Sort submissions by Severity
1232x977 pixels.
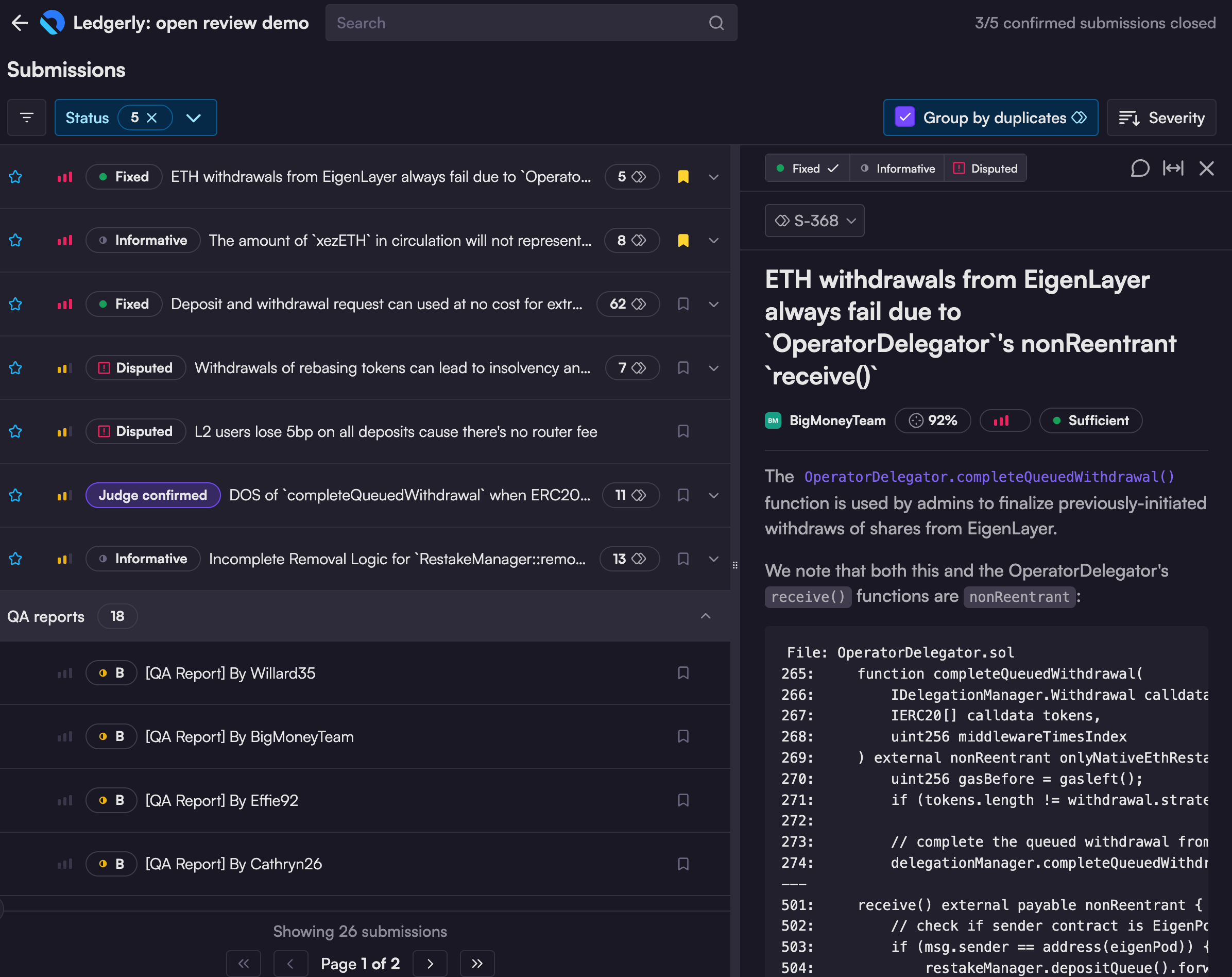[x=1161, y=118]
